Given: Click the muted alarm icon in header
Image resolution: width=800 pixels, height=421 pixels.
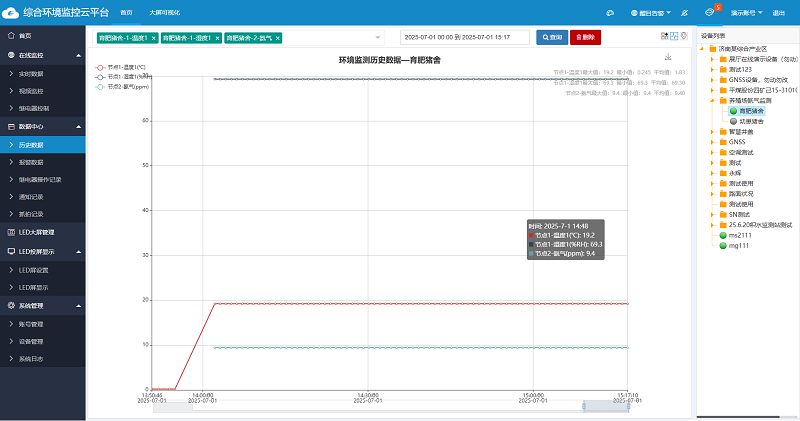Looking at the screenshot, I should point(683,13).
